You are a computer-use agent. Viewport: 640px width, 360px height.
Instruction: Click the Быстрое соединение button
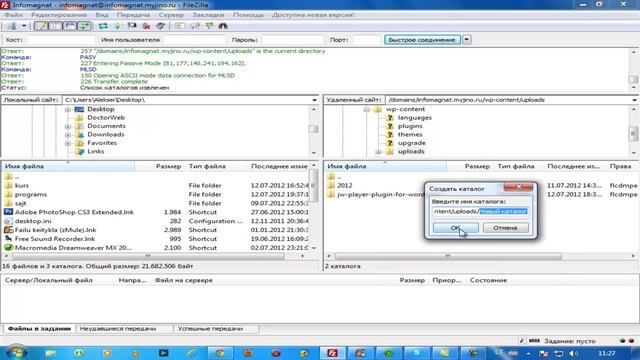point(422,40)
